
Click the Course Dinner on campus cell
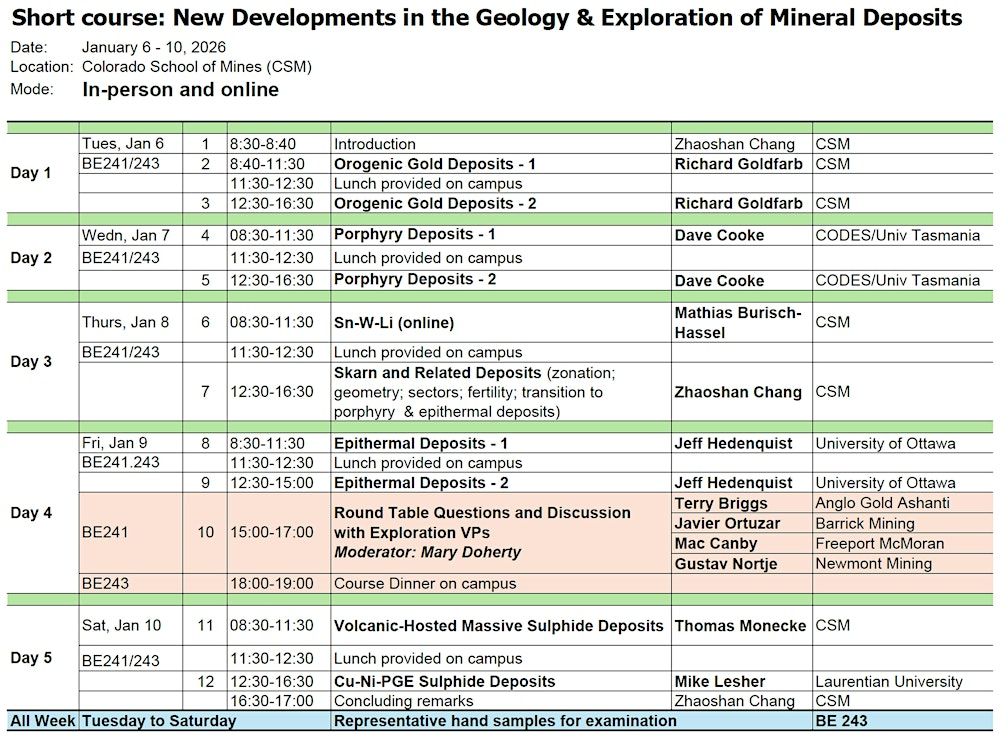pyautogui.click(x=425, y=583)
